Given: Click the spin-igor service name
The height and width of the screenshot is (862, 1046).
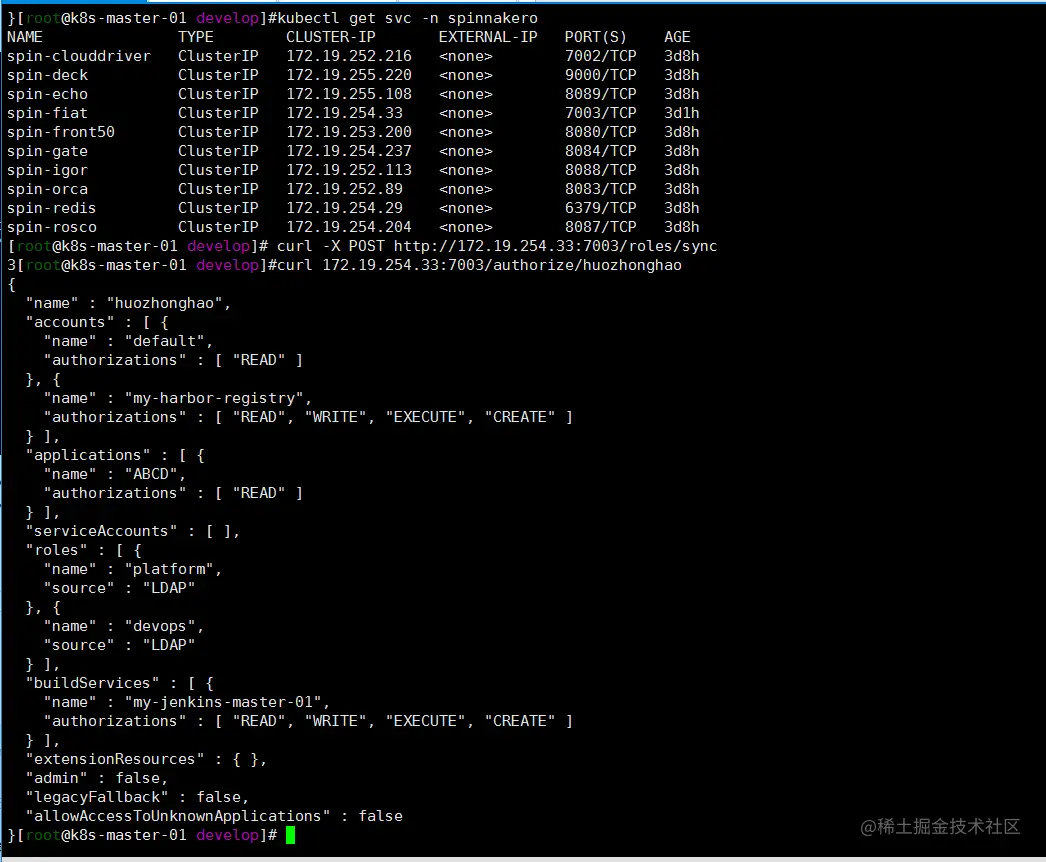Looking at the screenshot, I should point(47,170).
